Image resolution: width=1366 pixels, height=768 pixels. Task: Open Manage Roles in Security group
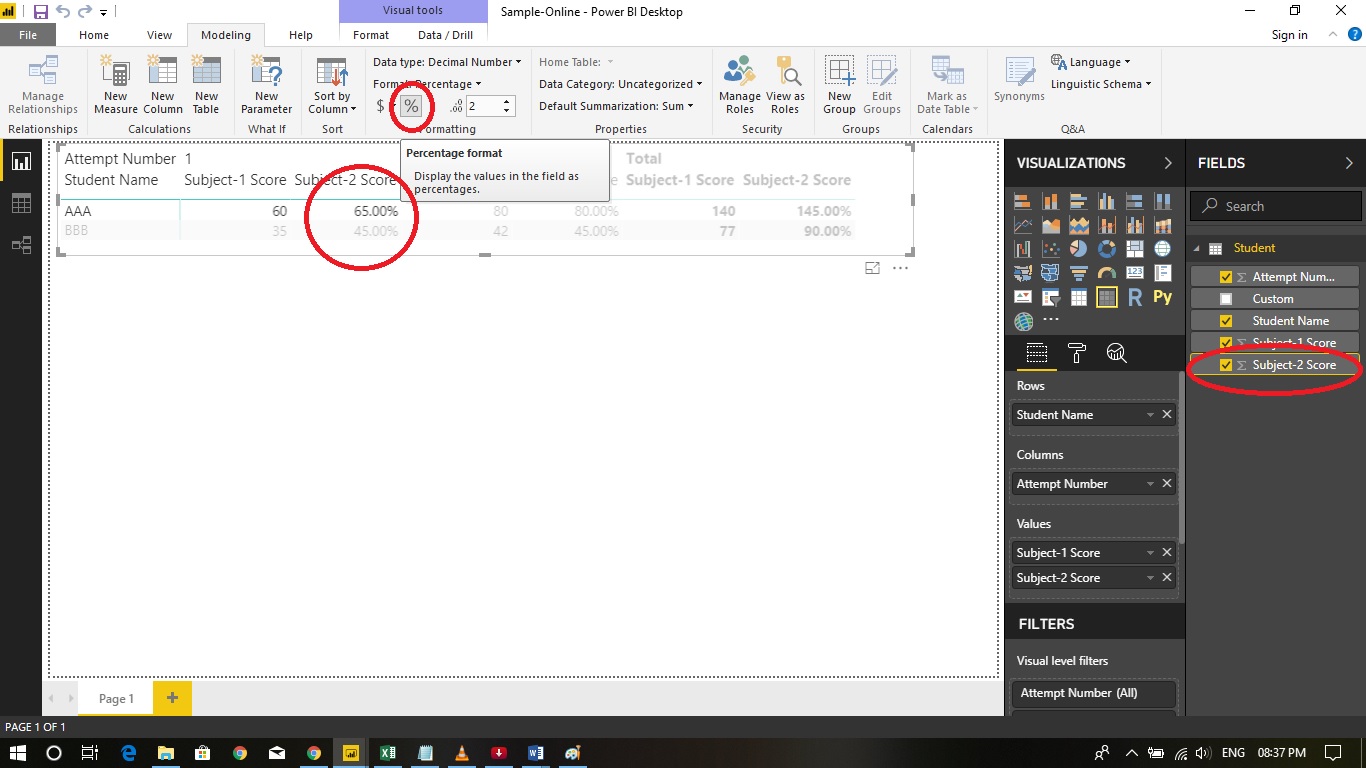pyautogui.click(x=740, y=85)
